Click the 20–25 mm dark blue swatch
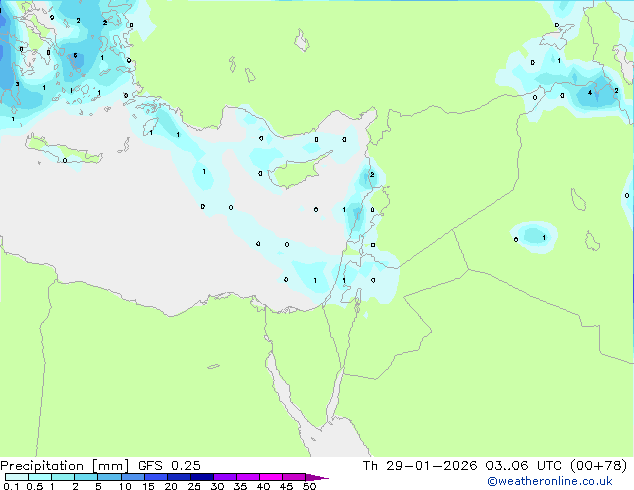This screenshot has height=490, width=634. [179, 477]
